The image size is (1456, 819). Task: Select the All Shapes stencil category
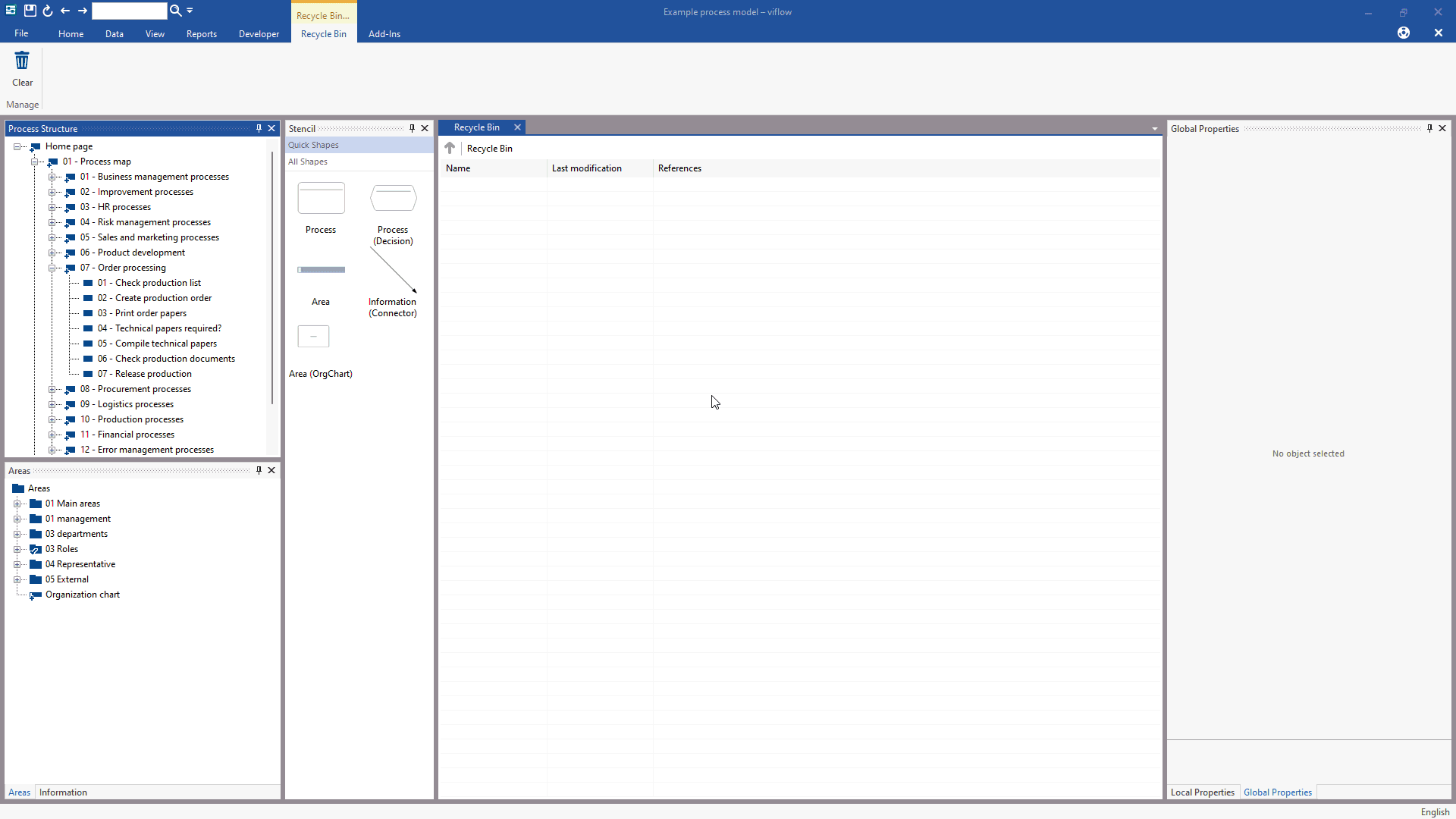tap(308, 162)
